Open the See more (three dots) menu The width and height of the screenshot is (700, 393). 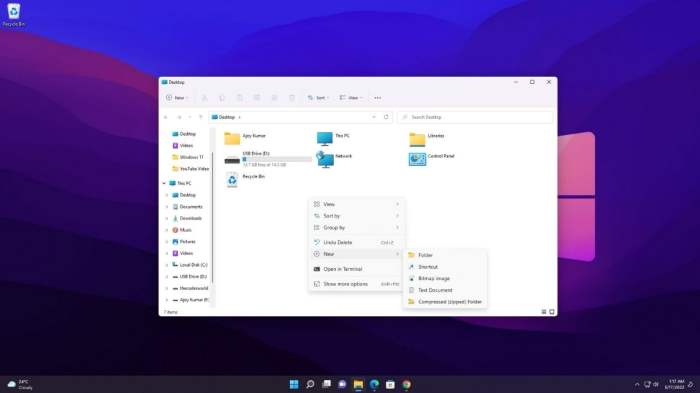pos(378,98)
